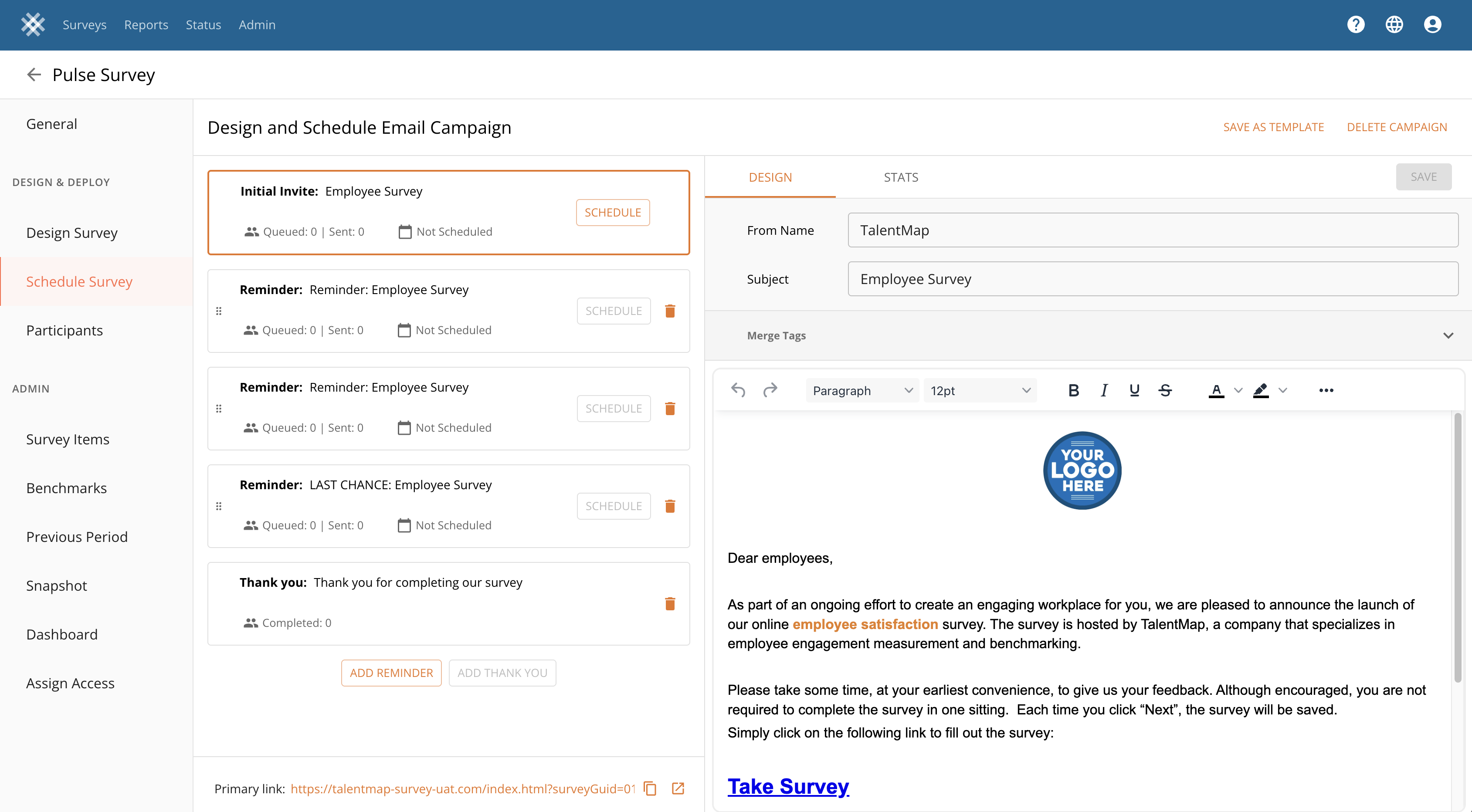Open the Paragraph style dropdown
This screenshot has width=1472, height=812.
(x=861, y=390)
